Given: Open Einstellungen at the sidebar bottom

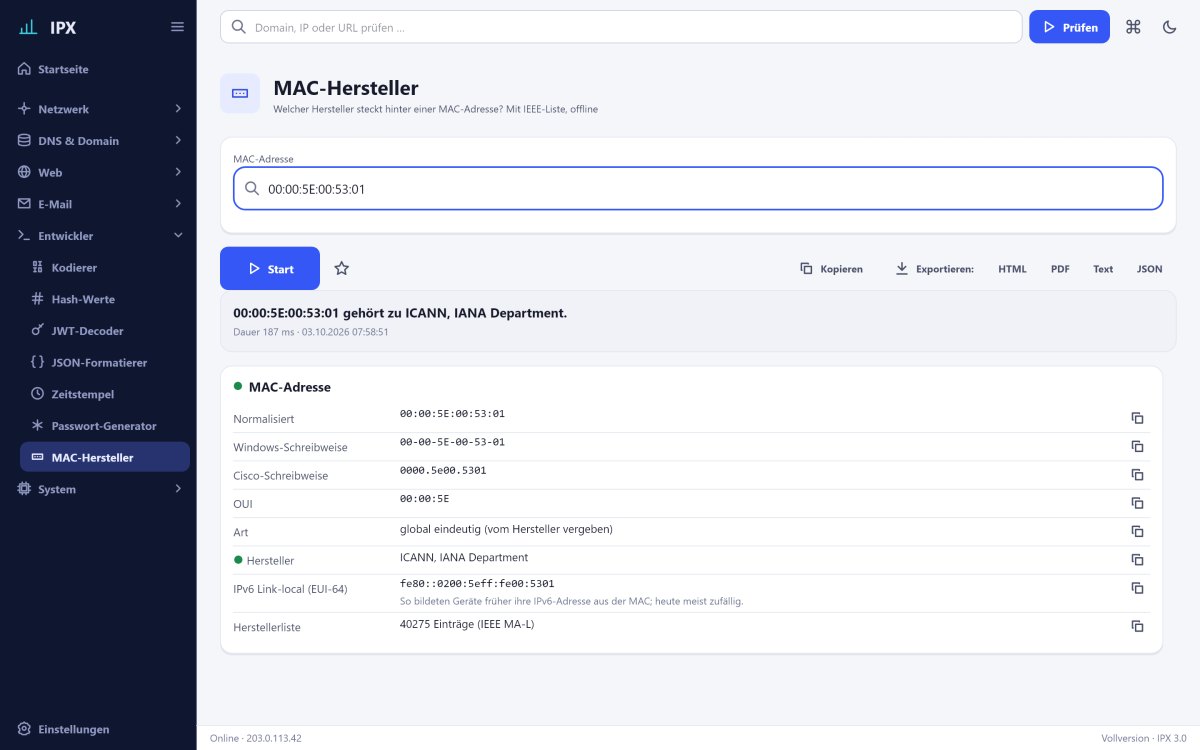Looking at the screenshot, I should (x=98, y=729).
